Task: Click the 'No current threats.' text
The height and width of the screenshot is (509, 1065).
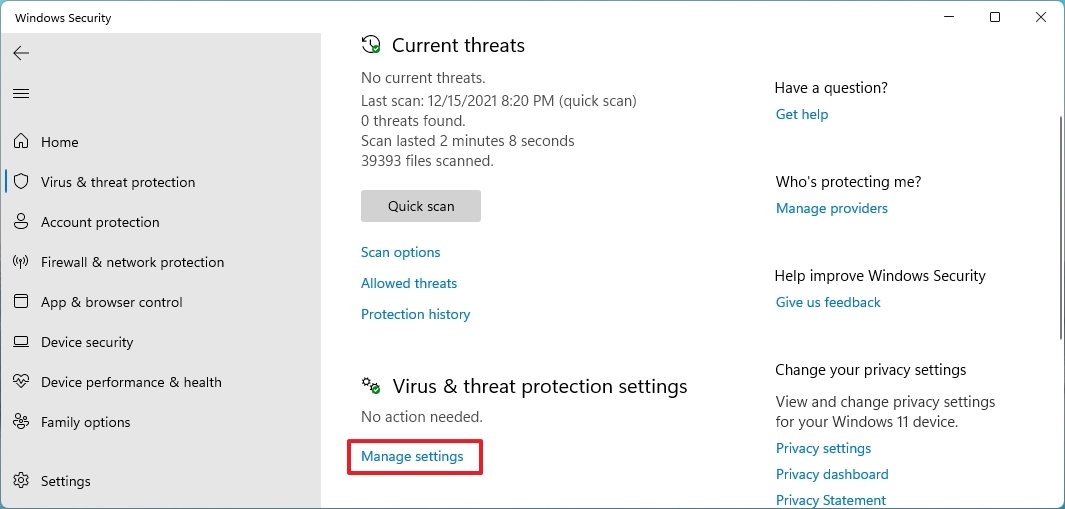Action: click(x=423, y=78)
